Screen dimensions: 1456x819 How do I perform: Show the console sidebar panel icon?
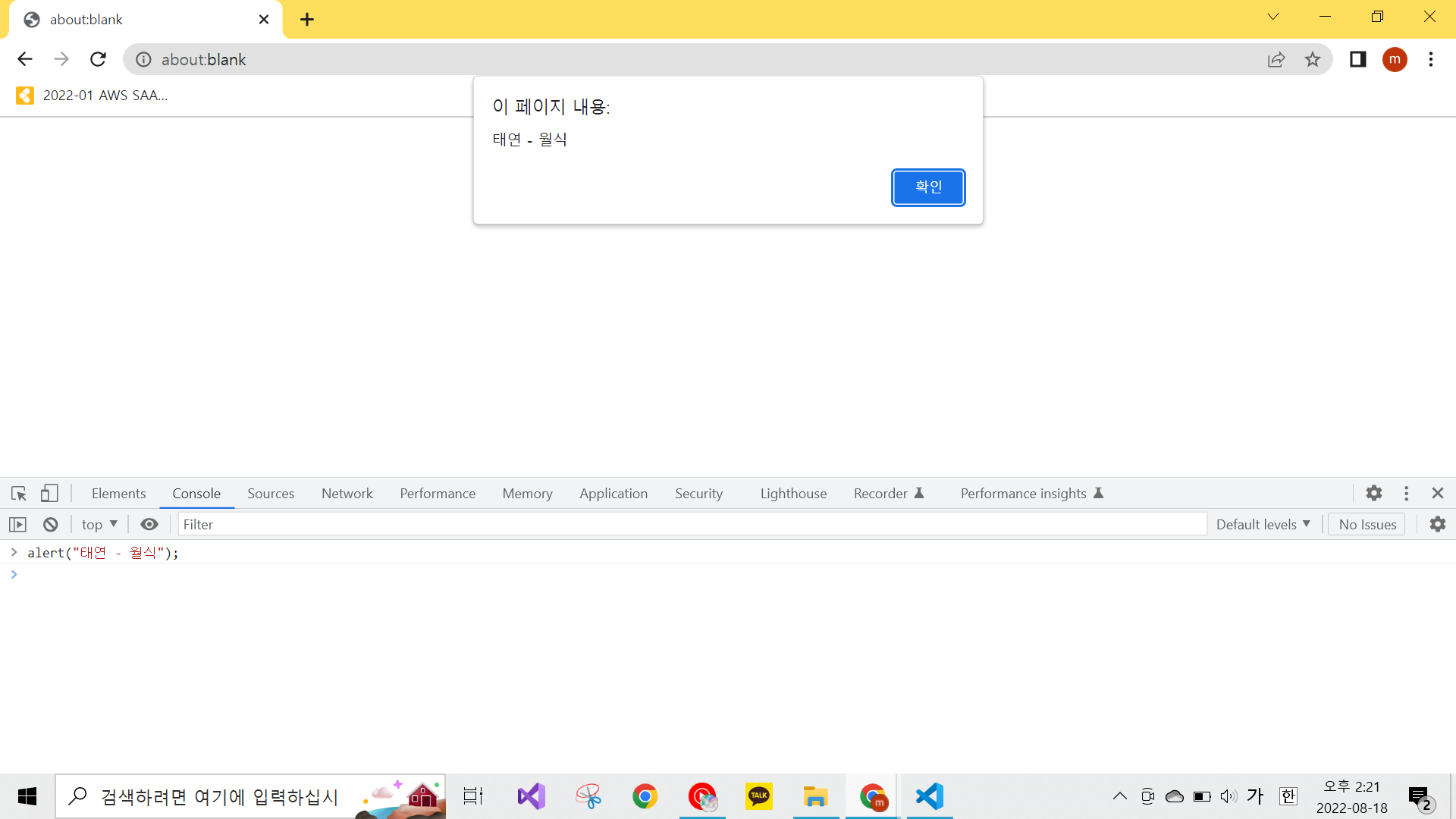pyautogui.click(x=17, y=525)
